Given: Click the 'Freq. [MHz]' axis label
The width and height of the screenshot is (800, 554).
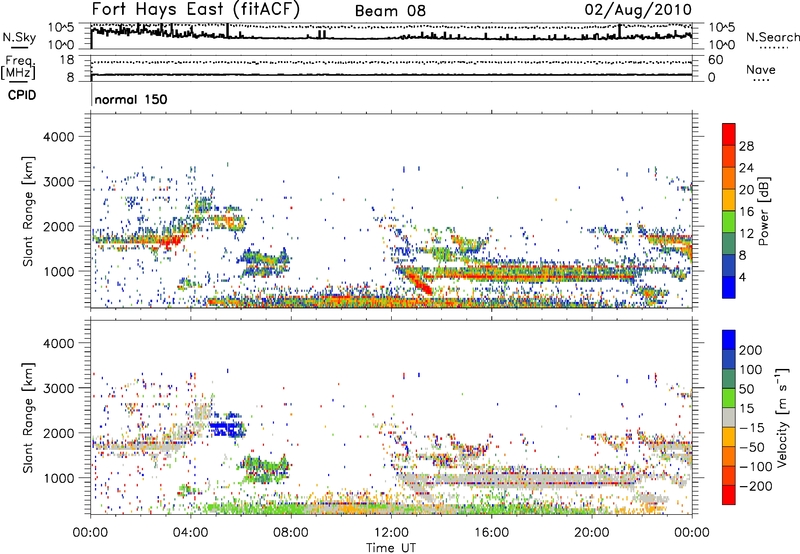Looking at the screenshot, I should [18, 68].
